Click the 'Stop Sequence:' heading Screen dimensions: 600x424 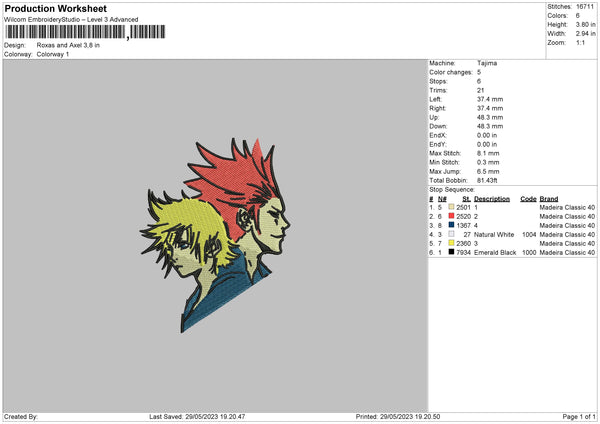tap(452, 190)
